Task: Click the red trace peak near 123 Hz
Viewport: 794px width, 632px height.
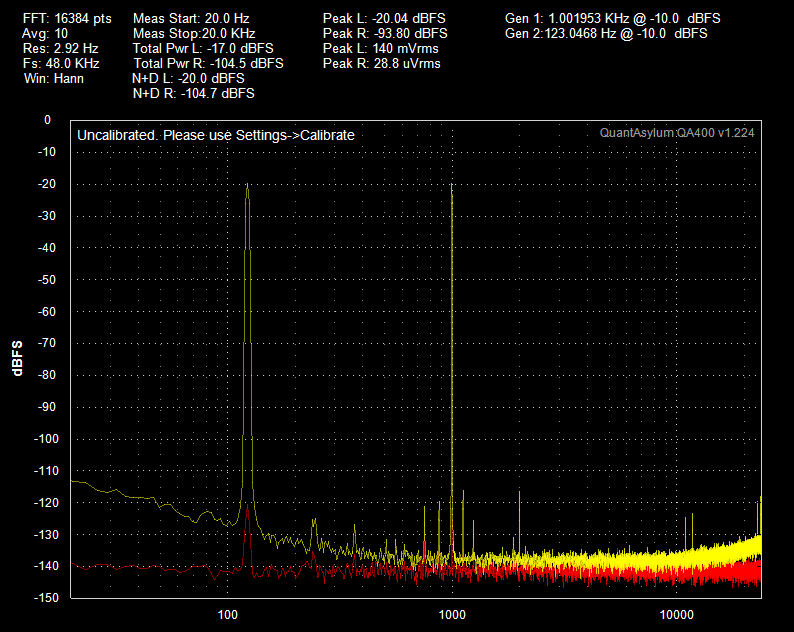Action: coord(247,505)
